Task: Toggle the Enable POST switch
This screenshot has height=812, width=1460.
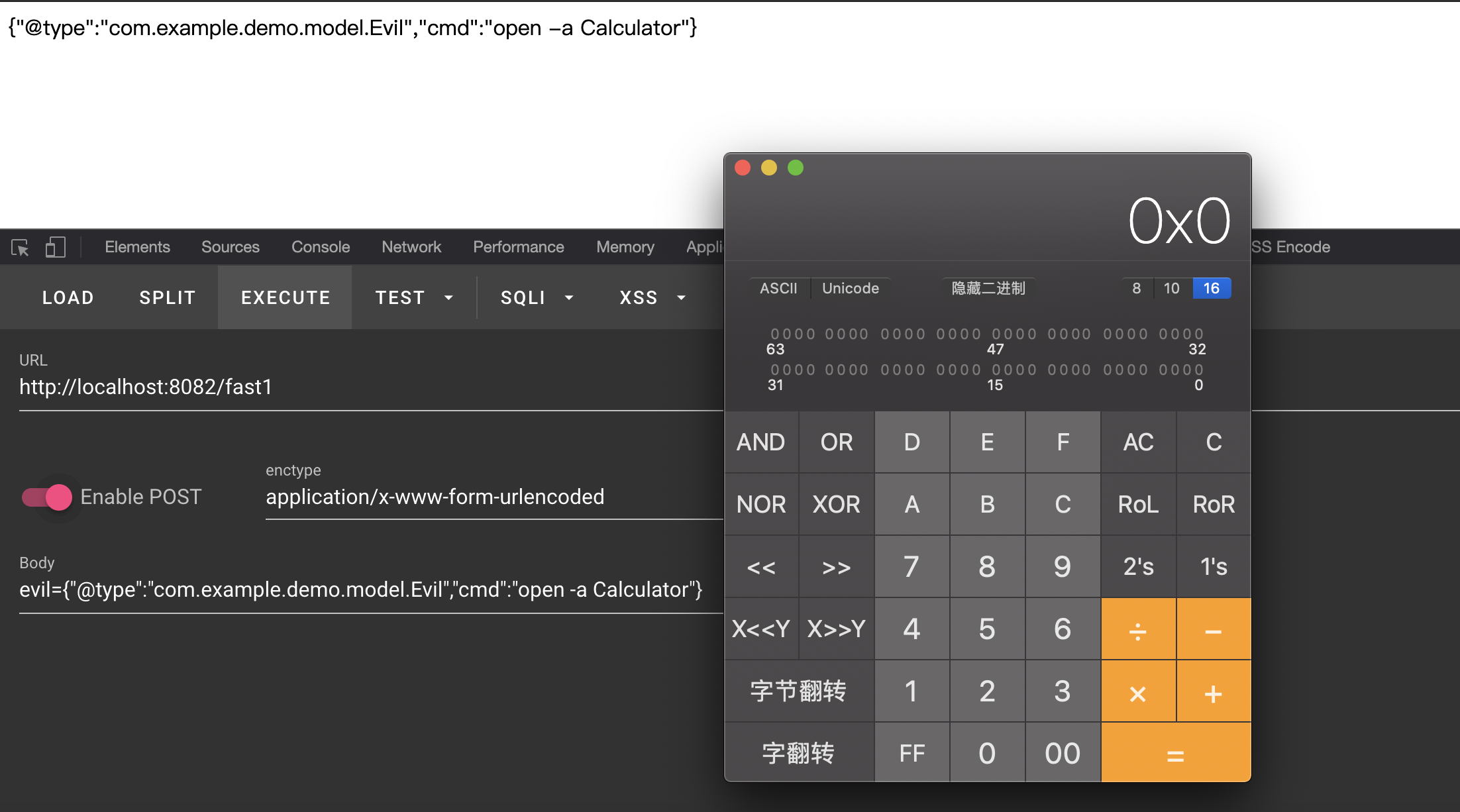Action: 47,497
